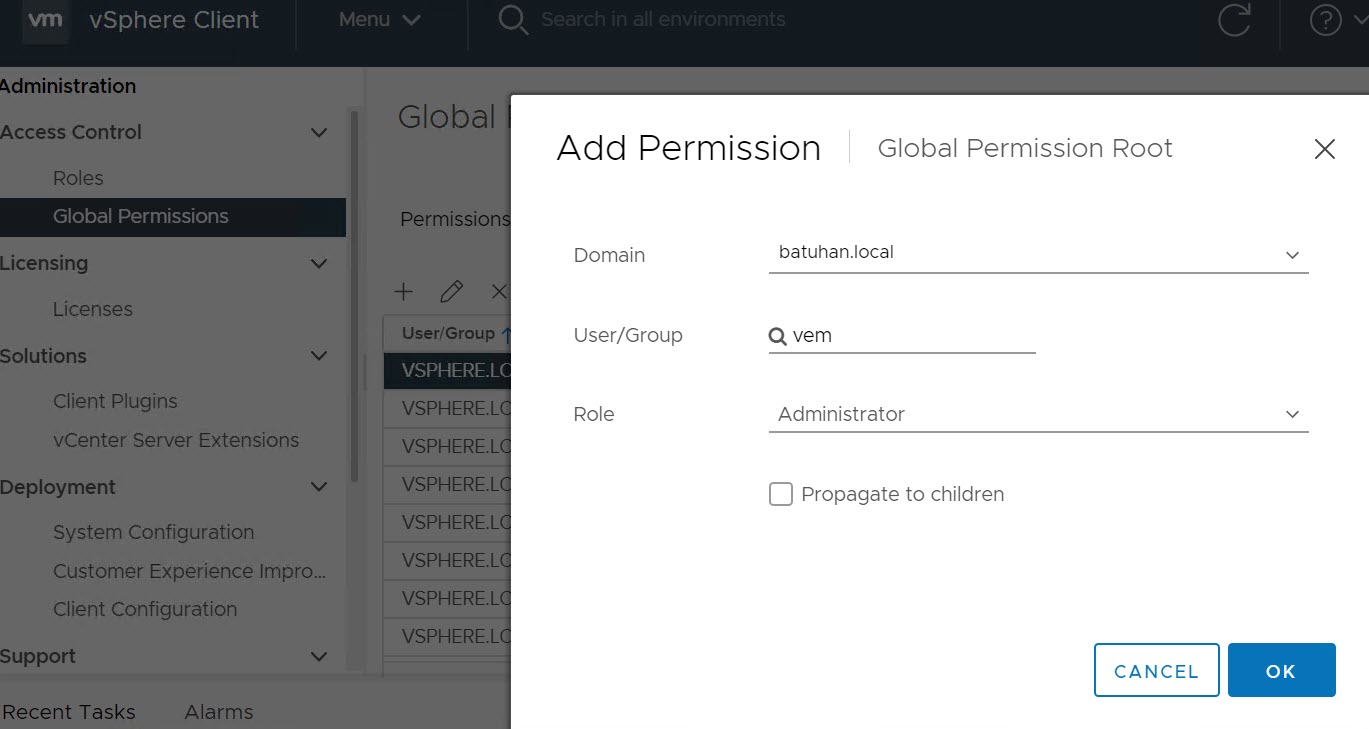Viewport: 1369px width, 729px height.
Task: Open the Recent Tasks tab
Action: (69, 712)
